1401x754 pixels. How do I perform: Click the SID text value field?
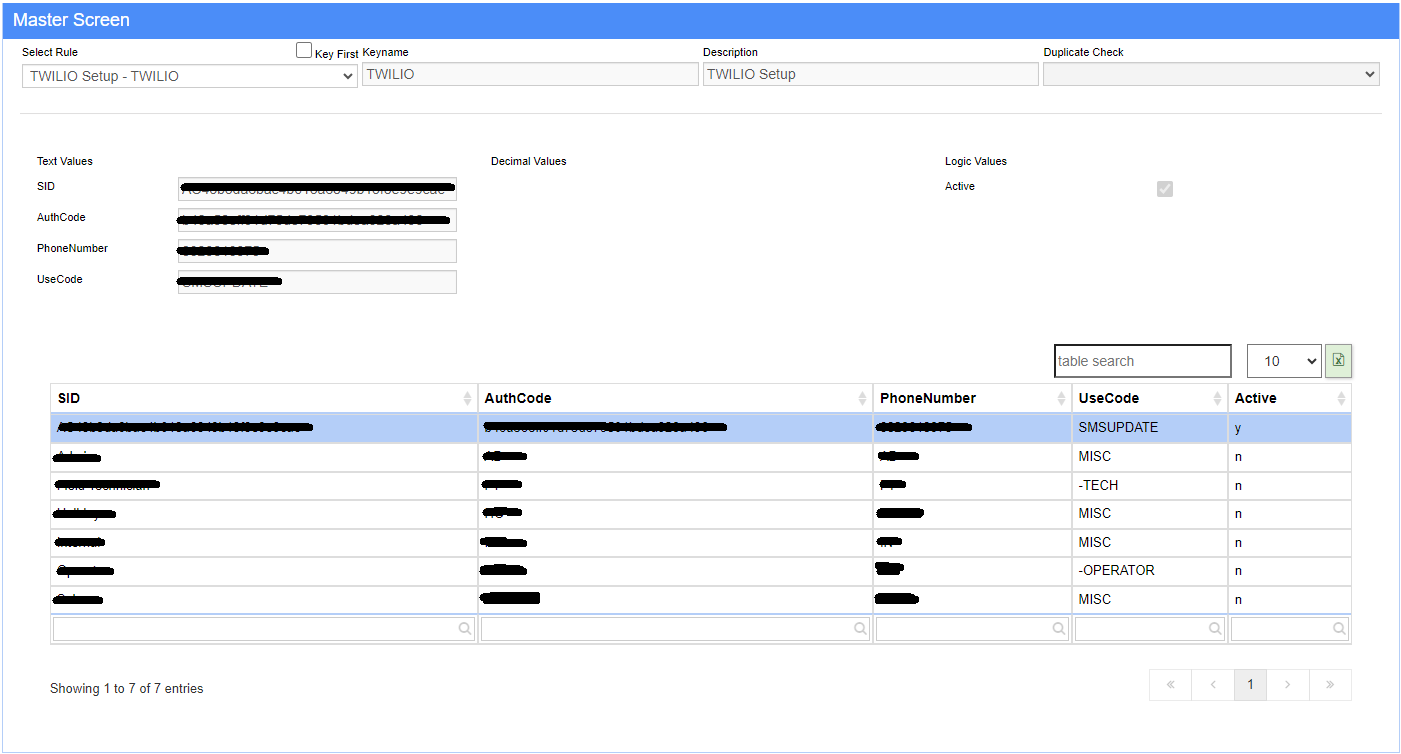(317, 189)
